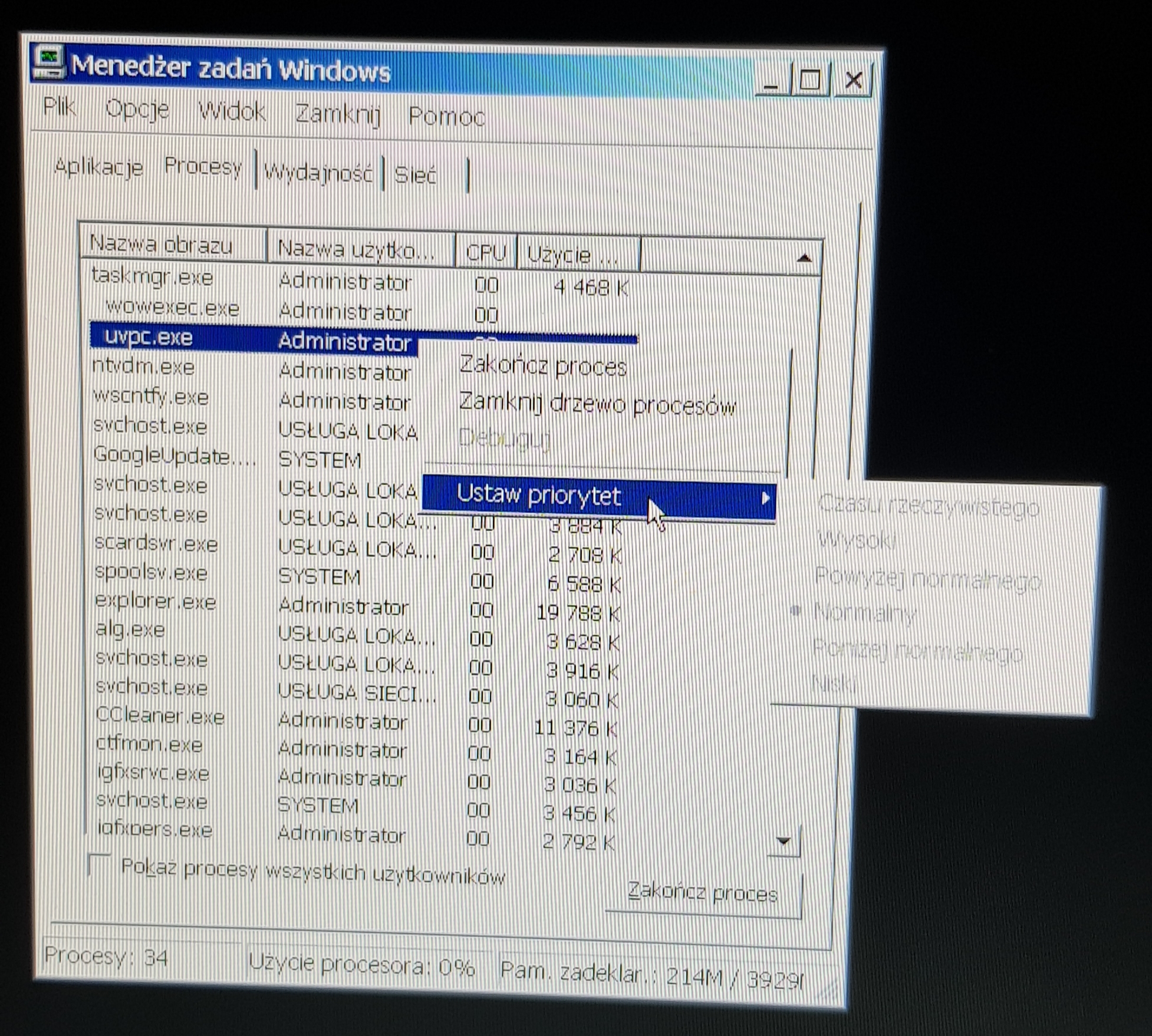Select the ctfmon.exe process row
This screenshot has width=1152, height=1036.
pos(357,751)
